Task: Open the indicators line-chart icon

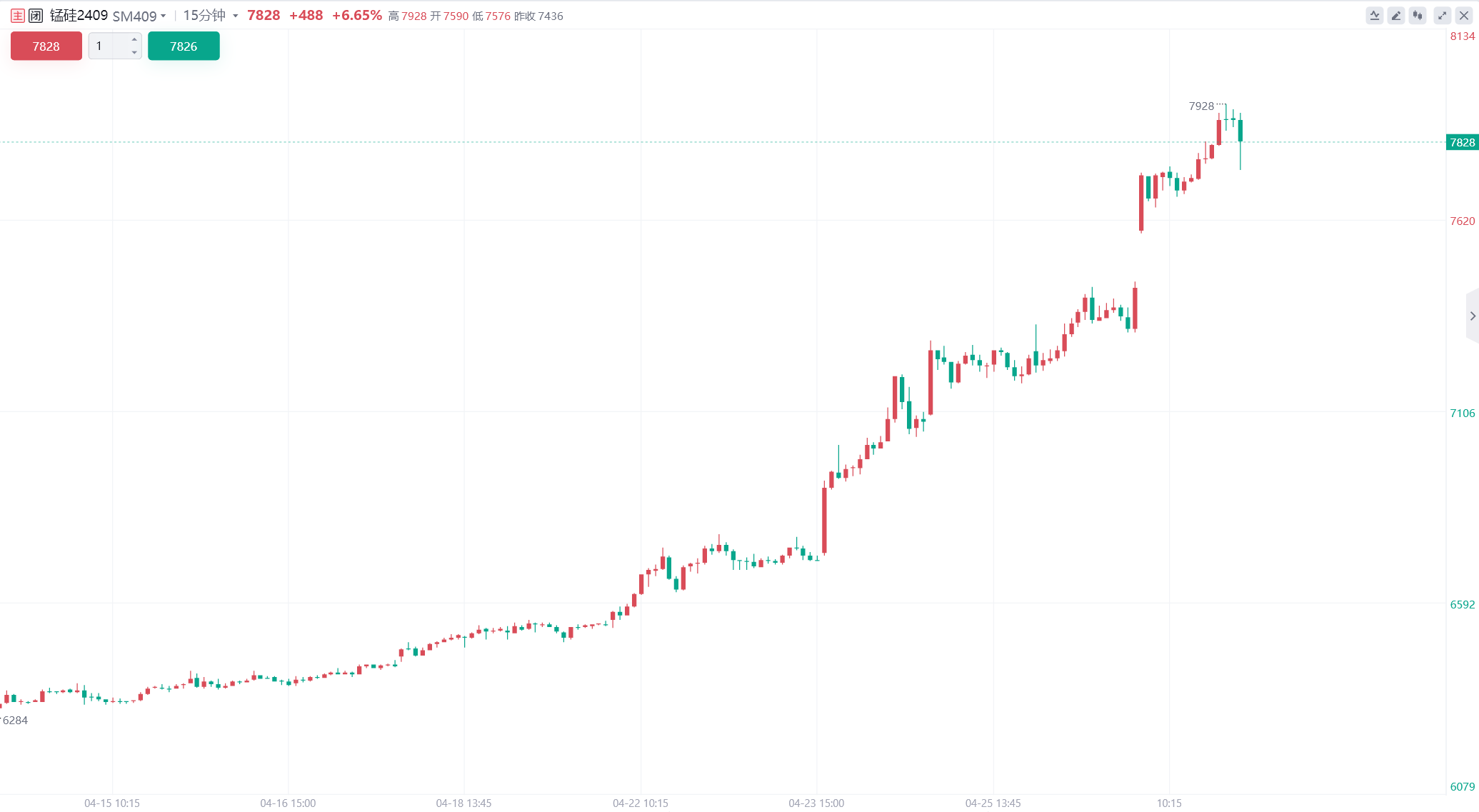Action: (x=1375, y=15)
